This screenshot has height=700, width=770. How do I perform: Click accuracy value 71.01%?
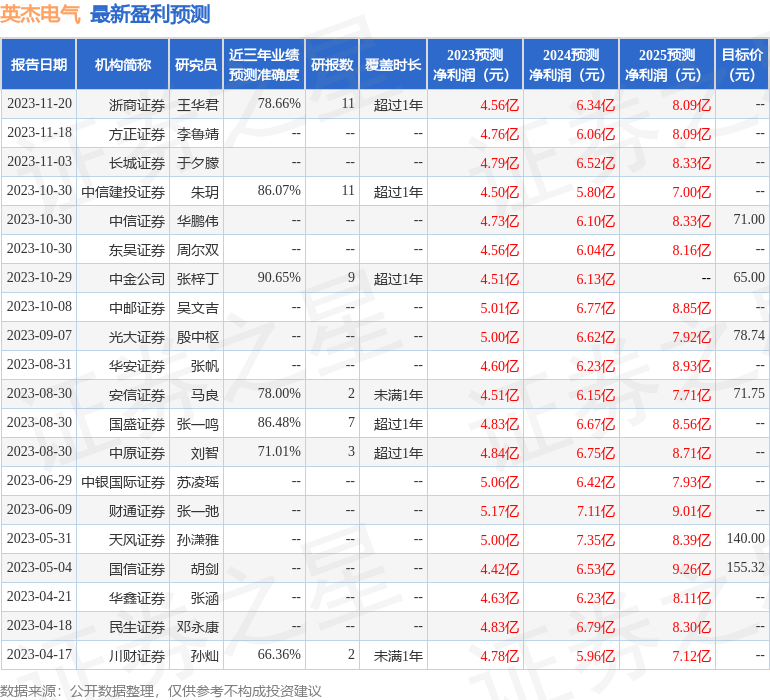coord(279,451)
